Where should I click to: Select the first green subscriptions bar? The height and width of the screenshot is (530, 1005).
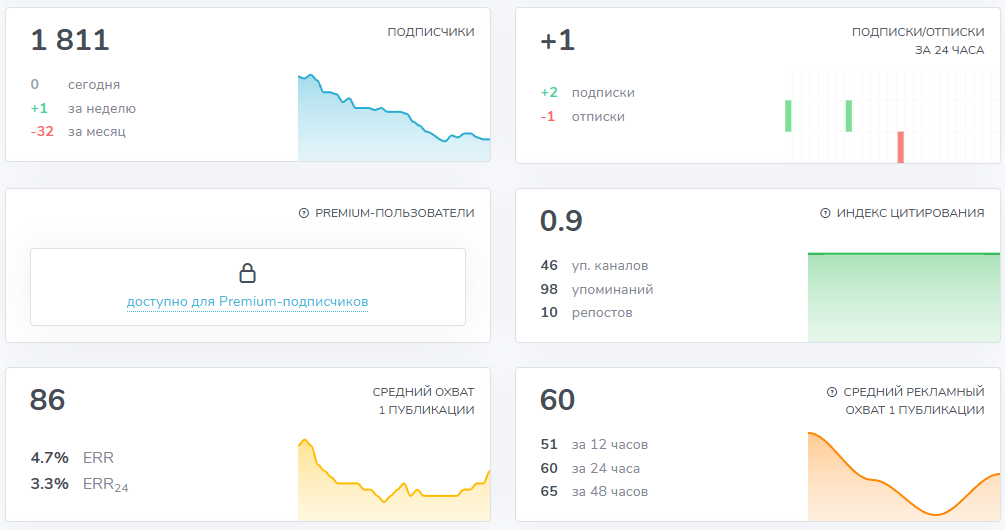788,116
